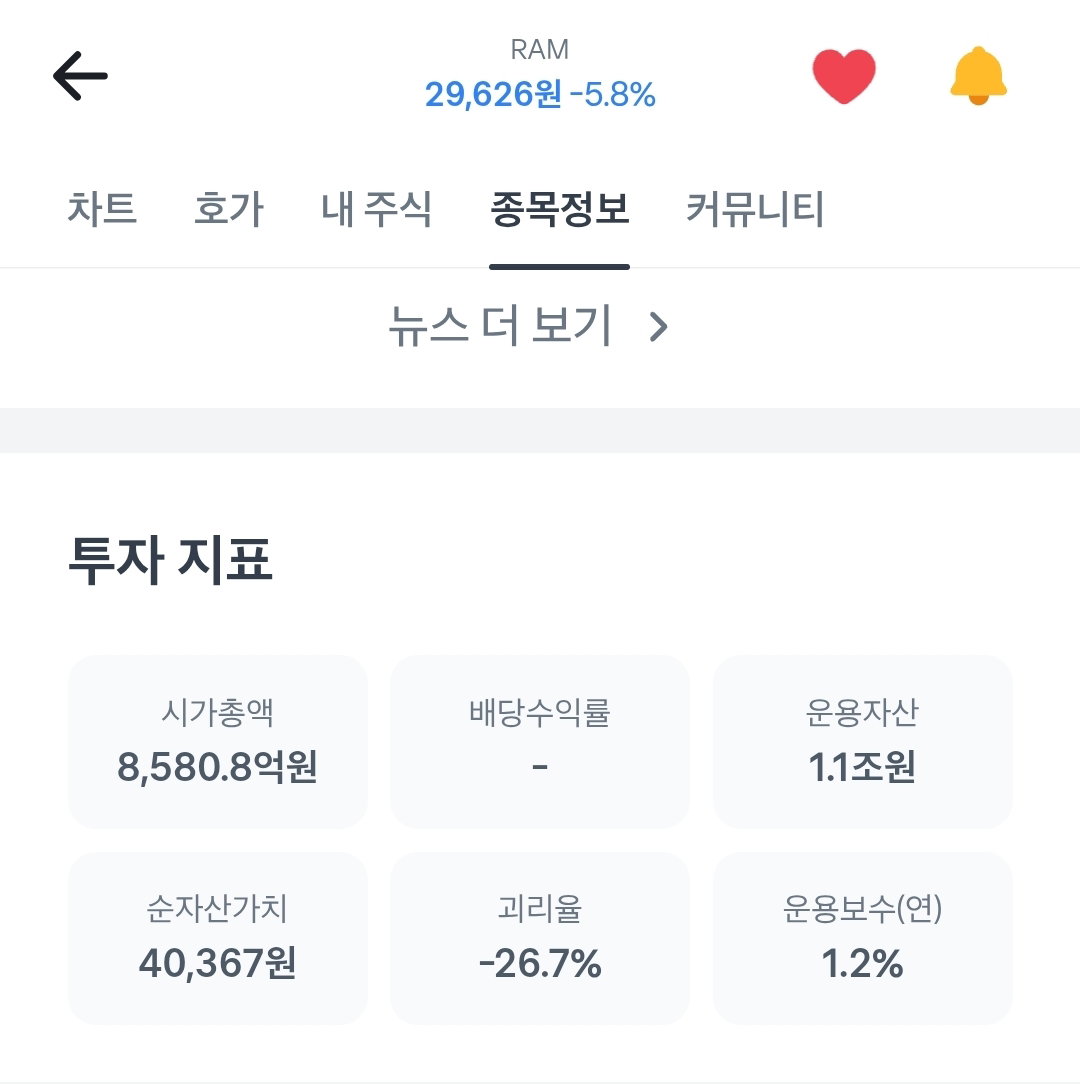Screen dimensions: 1080x1084
Task: Tap the 운용보수(연) 1.2% card
Action: 862,938
